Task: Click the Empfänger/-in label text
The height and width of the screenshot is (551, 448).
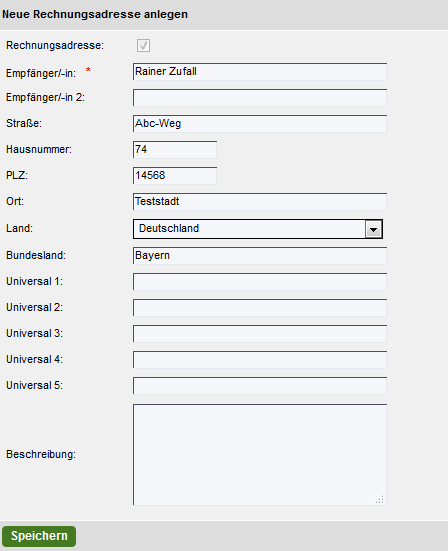Action: pyautogui.click(x=41, y=73)
